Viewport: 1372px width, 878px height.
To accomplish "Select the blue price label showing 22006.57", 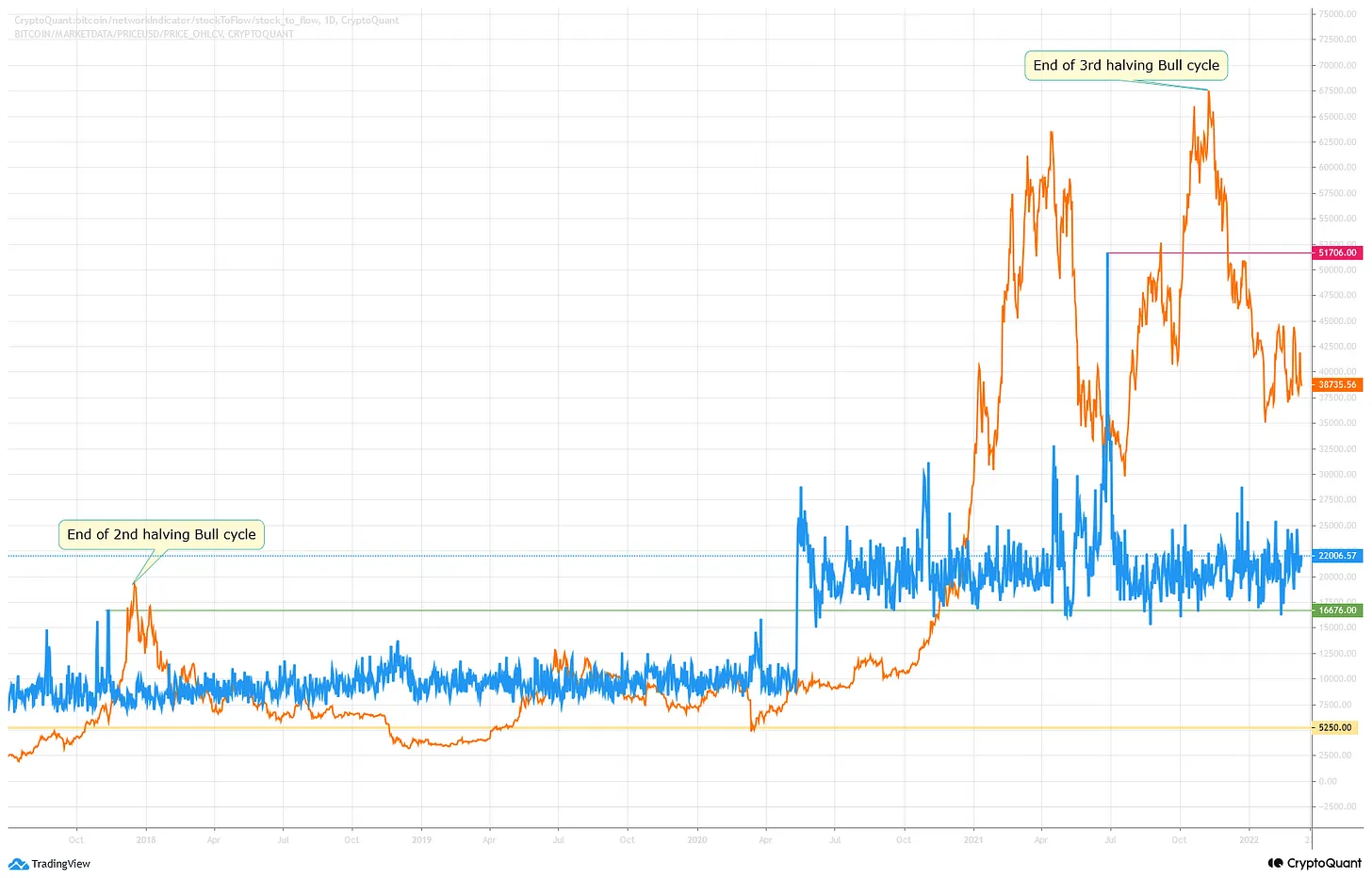I will coord(1336,556).
